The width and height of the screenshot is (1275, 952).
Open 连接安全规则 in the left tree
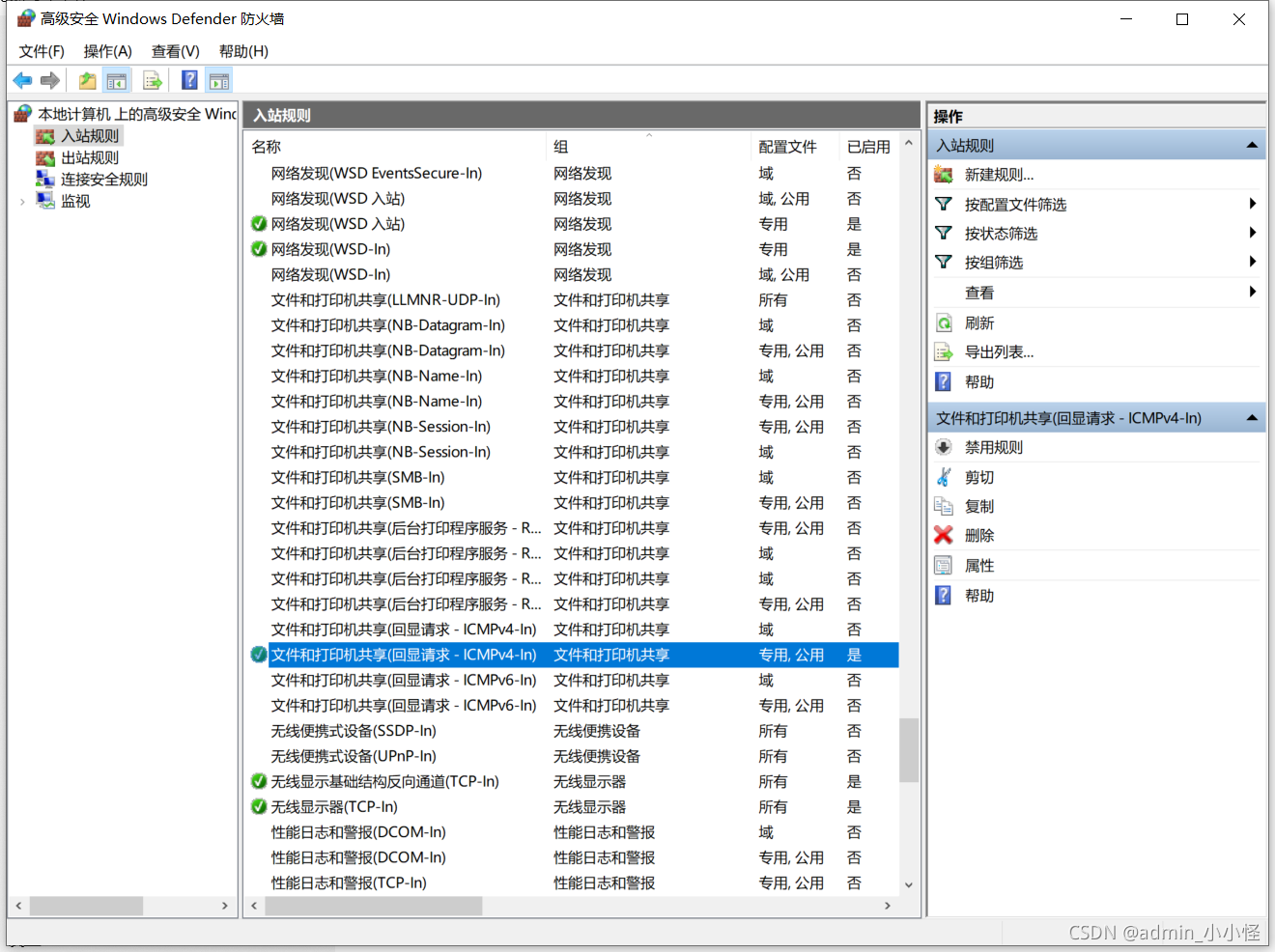(x=104, y=180)
